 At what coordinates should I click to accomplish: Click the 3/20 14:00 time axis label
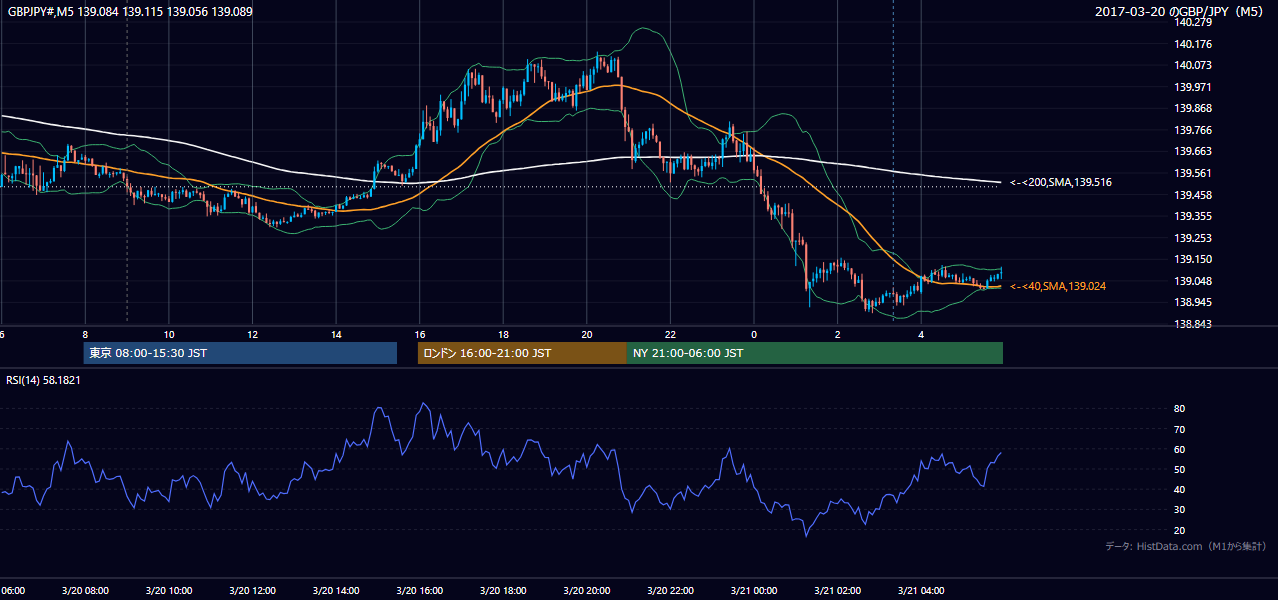(335, 591)
